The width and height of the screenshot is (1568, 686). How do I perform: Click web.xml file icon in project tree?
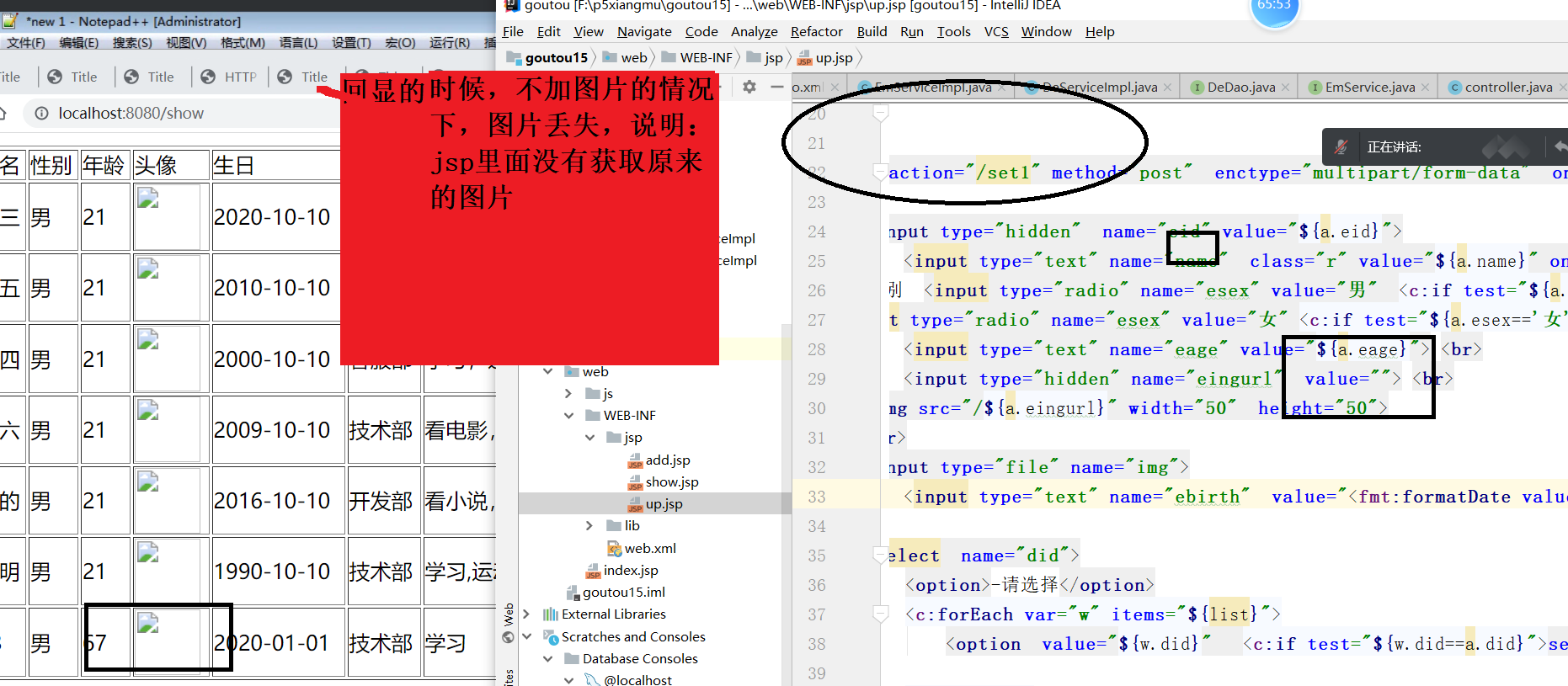point(615,548)
